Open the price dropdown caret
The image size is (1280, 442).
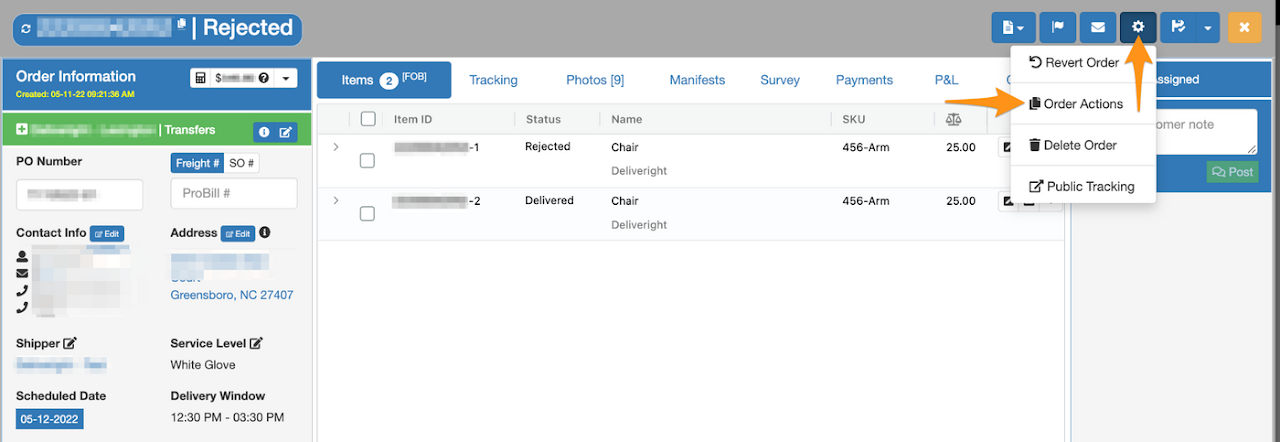click(x=286, y=78)
